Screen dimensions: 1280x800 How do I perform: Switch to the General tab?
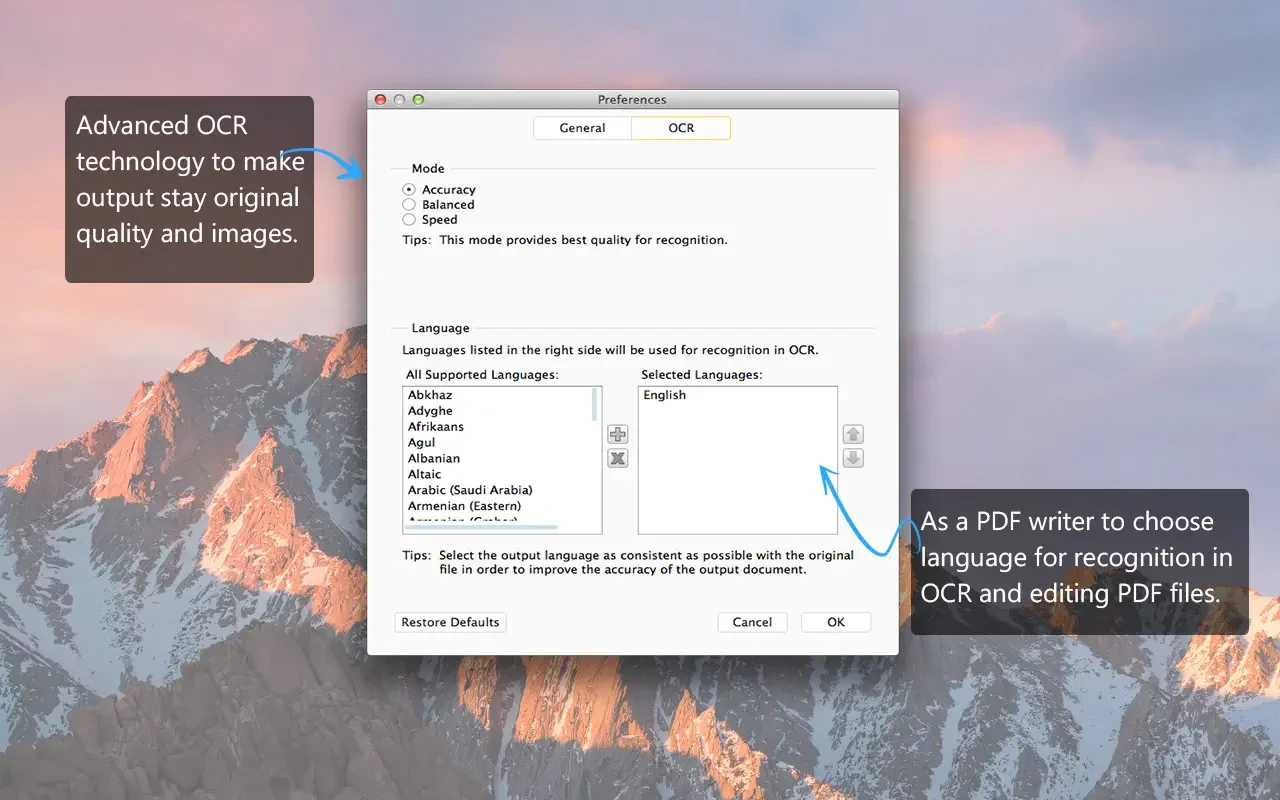point(582,128)
